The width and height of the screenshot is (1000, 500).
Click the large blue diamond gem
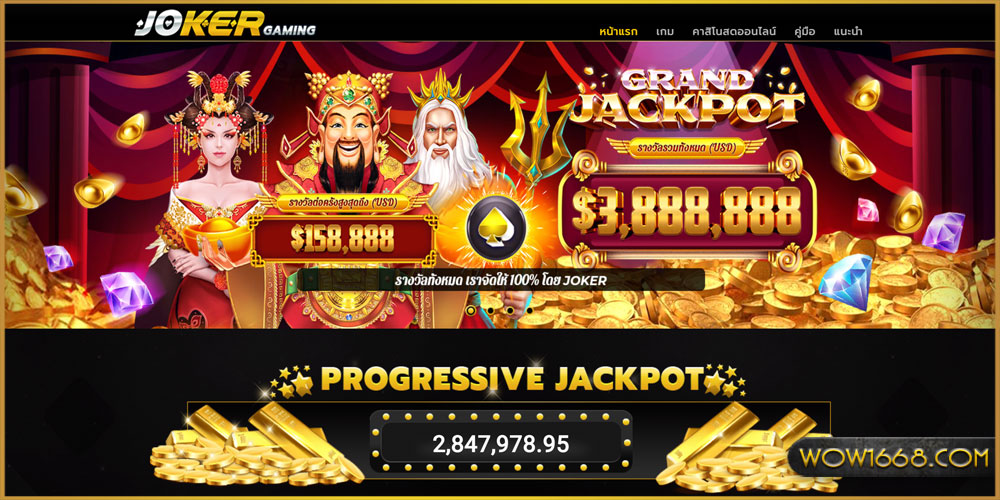(845, 283)
